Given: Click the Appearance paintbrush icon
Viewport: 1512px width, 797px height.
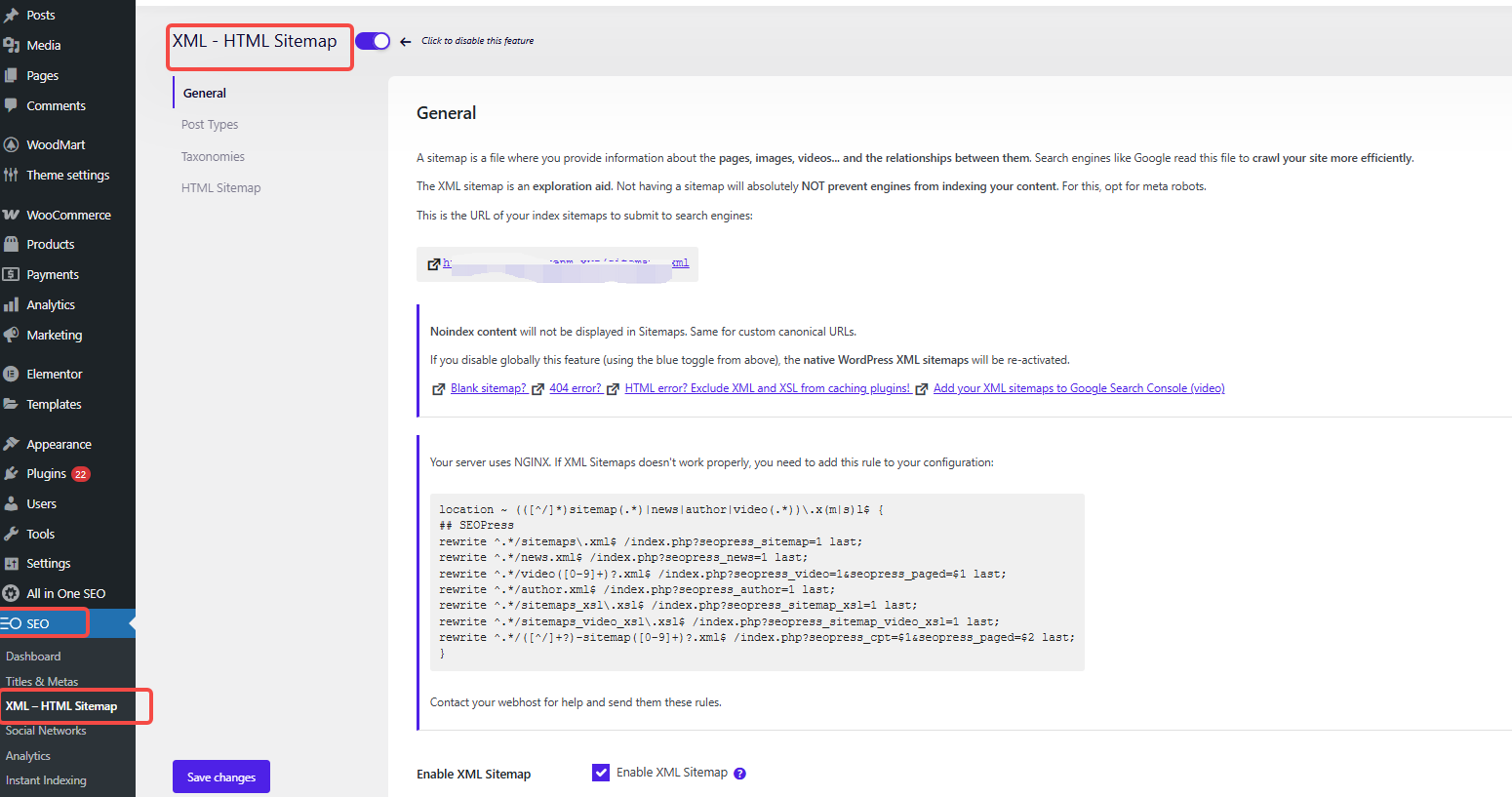Looking at the screenshot, I should 11,444.
